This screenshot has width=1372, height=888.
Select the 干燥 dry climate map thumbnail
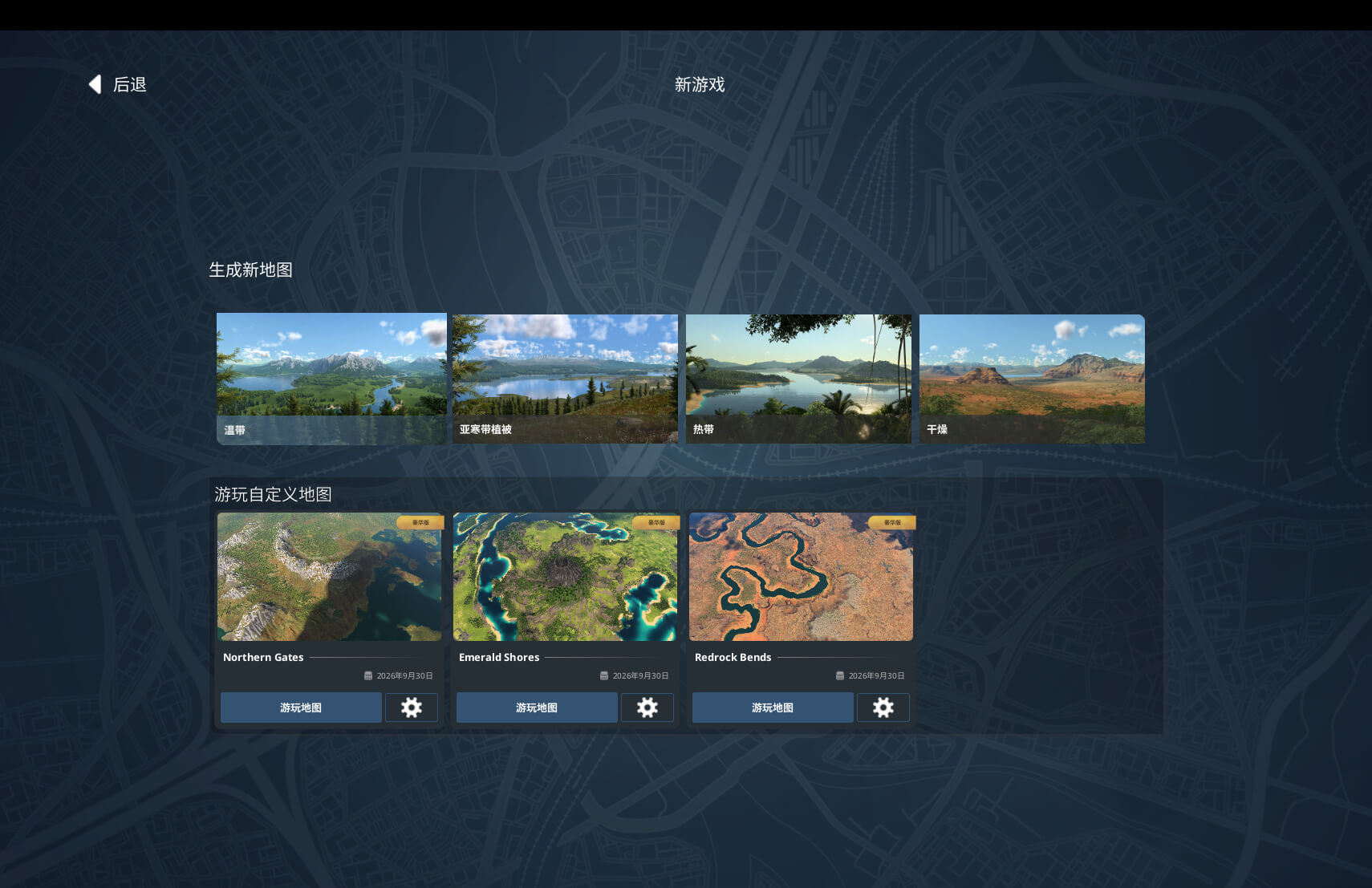(x=1032, y=379)
